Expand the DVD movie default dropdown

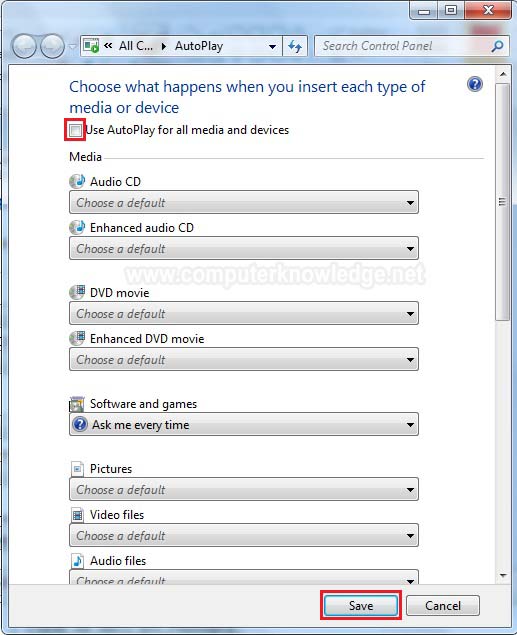[x=244, y=313]
